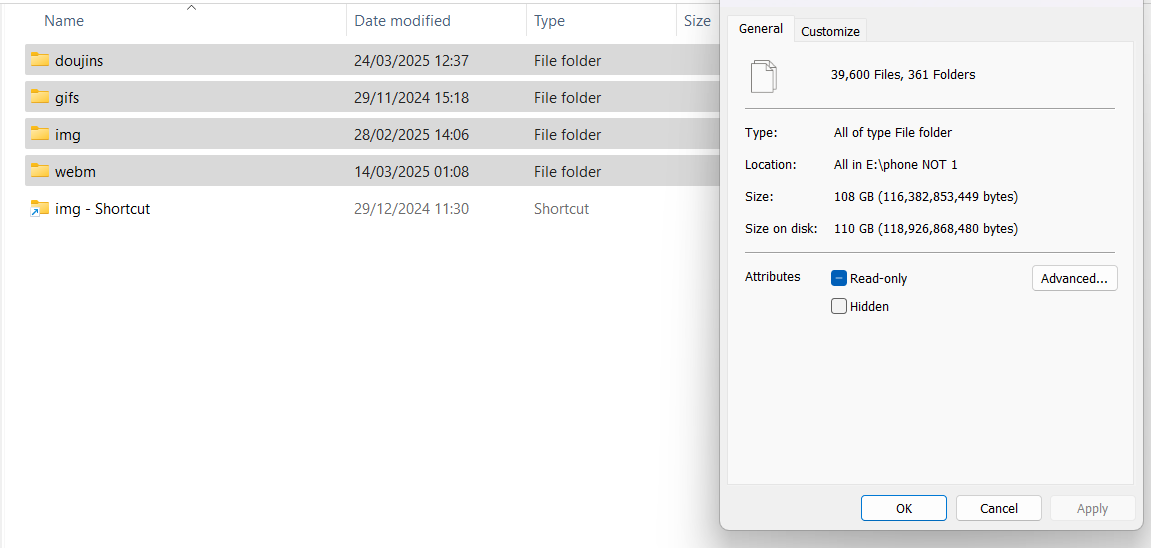Screen dimensions: 1151x548
Task: Click the 'Type:' label in Properties
Action: click(760, 133)
